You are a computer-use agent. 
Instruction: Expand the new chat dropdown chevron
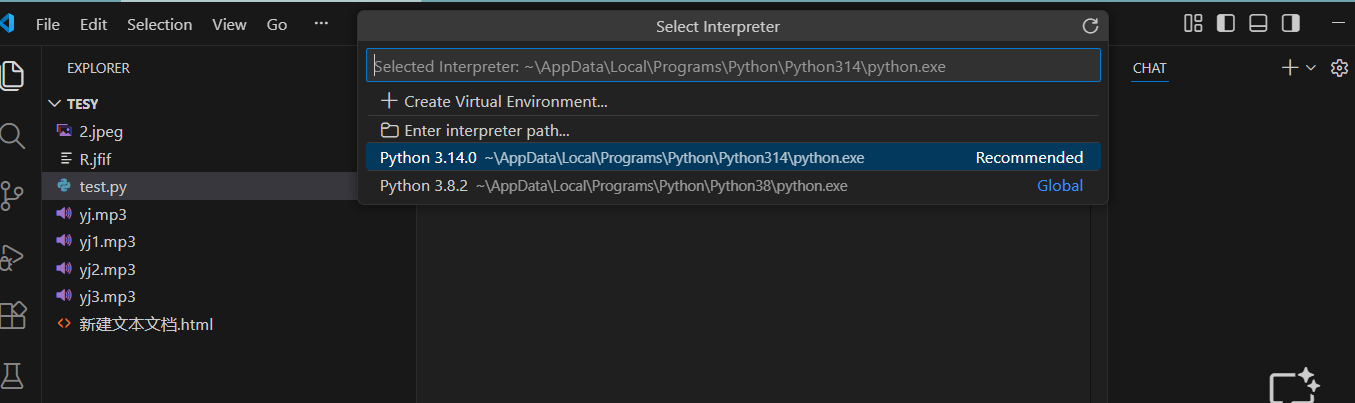click(x=1311, y=68)
